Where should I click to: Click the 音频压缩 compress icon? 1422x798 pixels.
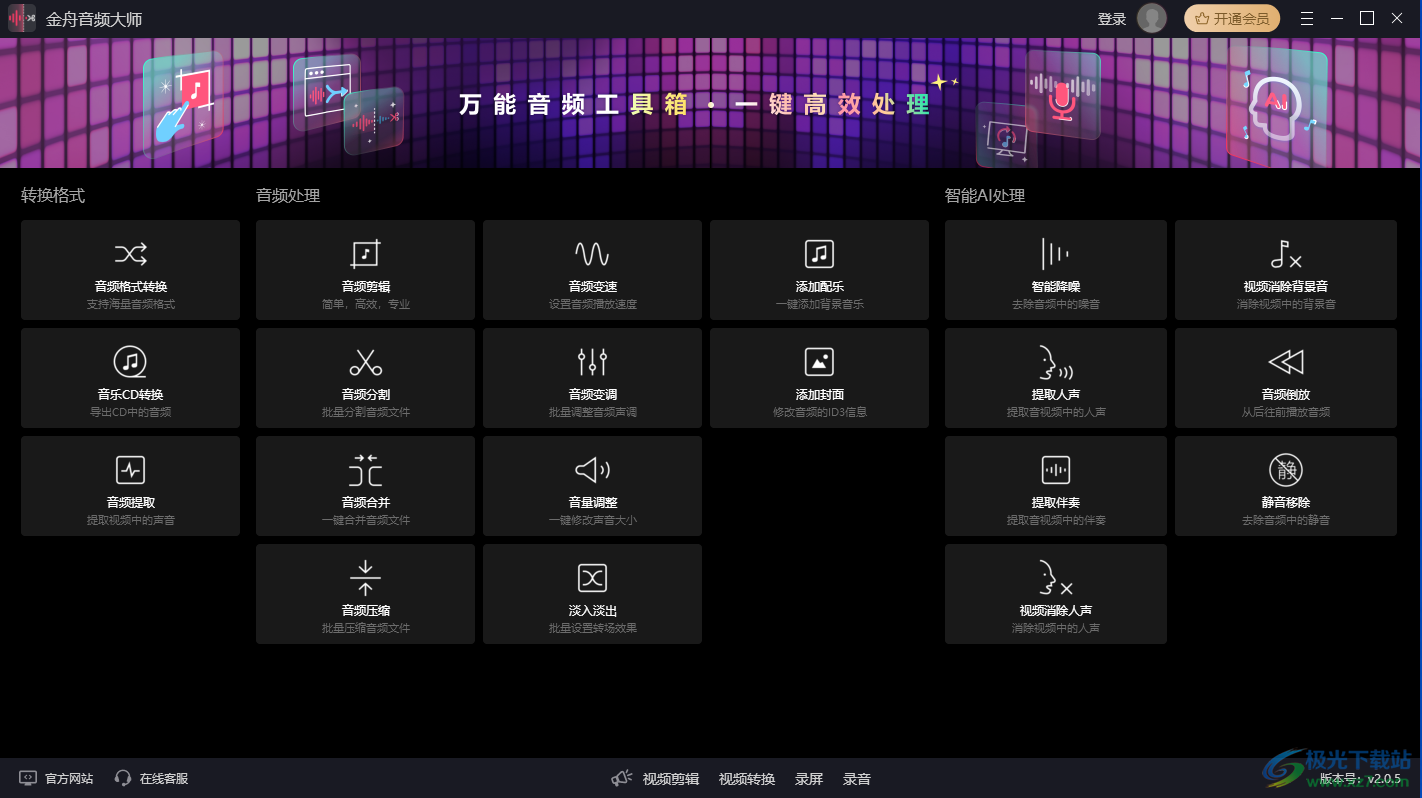[366, 577]
